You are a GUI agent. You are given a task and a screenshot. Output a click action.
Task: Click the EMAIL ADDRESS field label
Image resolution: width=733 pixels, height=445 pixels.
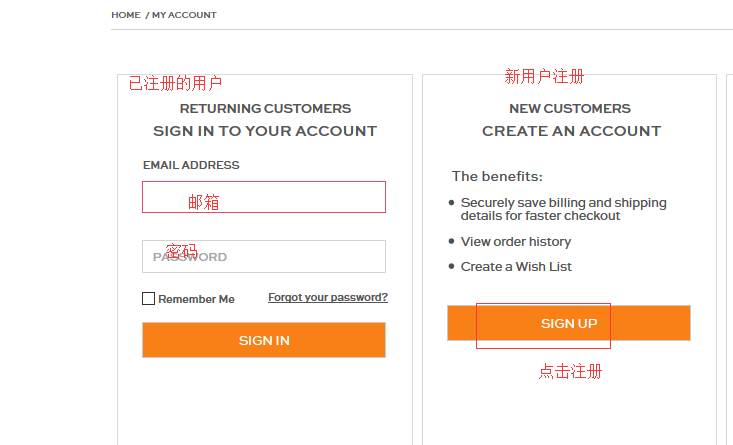coord(191,165)
